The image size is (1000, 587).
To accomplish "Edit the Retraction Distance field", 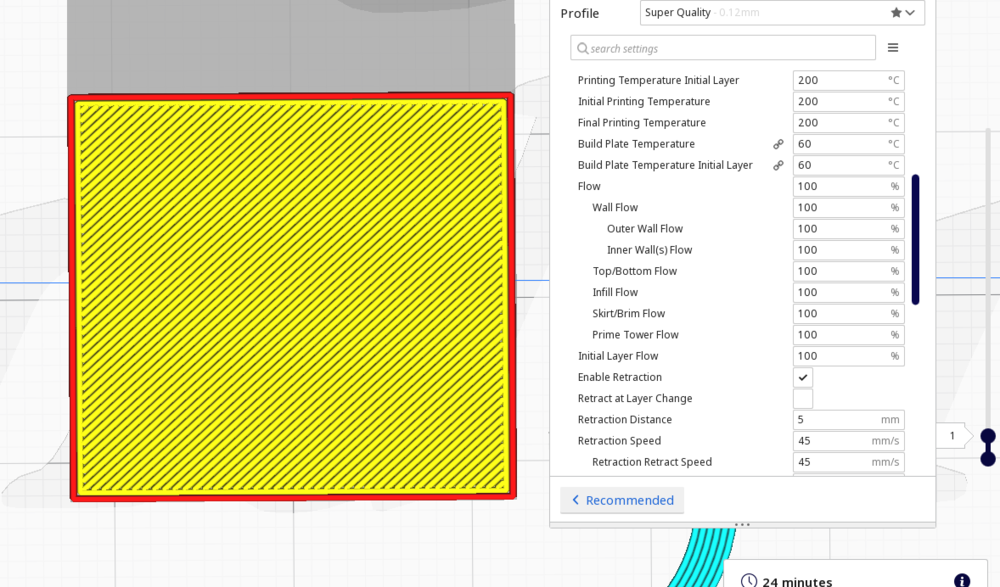I will 848,419.
